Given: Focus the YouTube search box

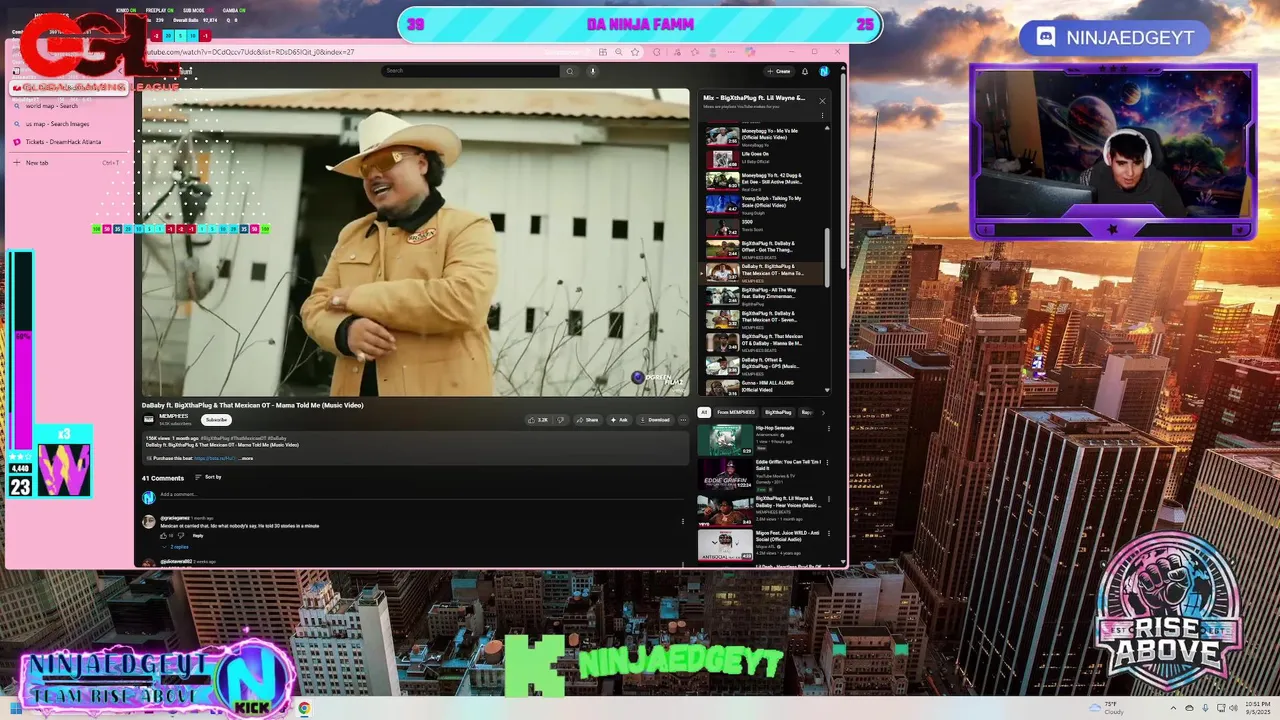Looking at the screenshot, I should [x=470, y=71].
